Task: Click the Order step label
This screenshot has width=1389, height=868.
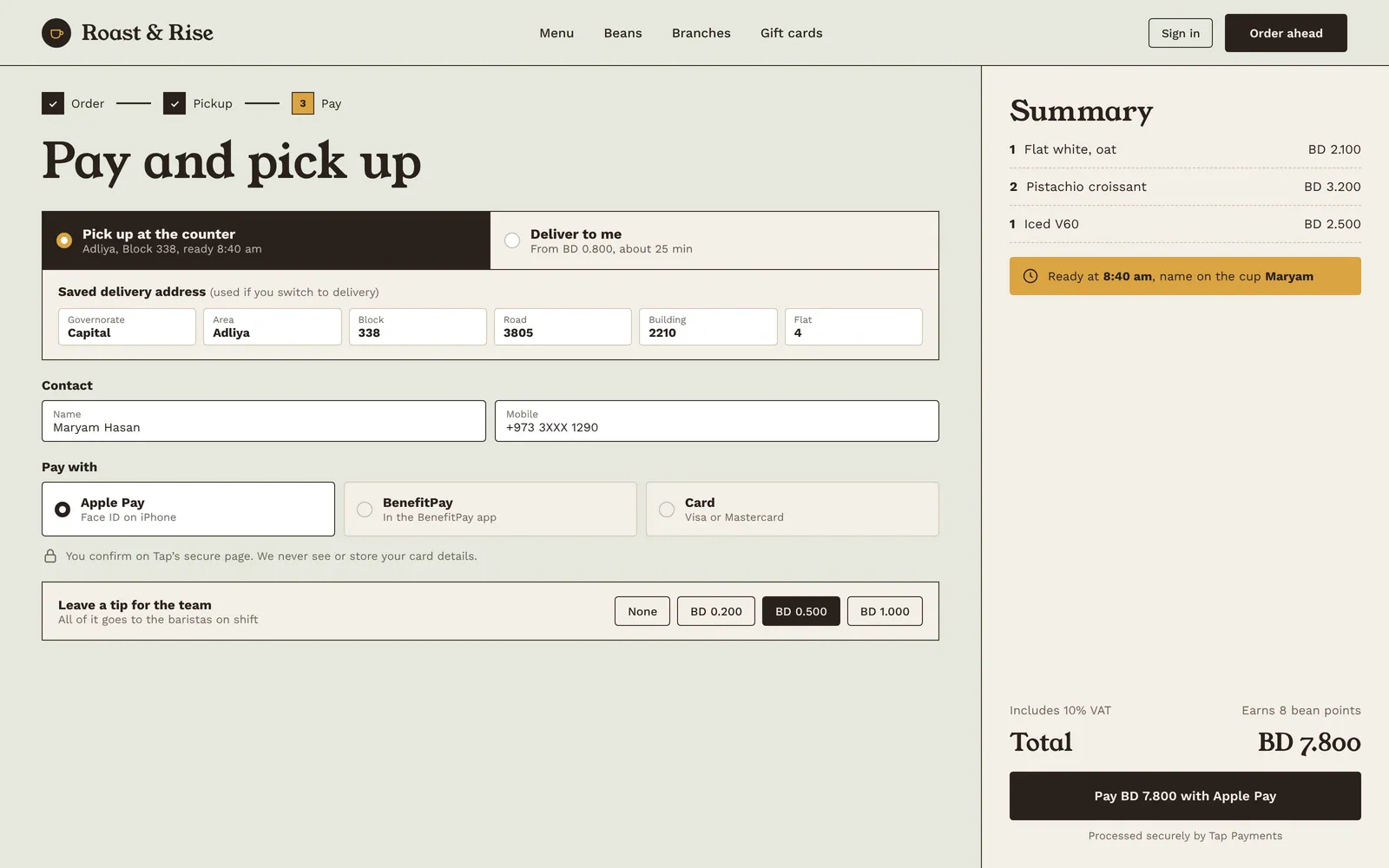Action: click(88, 103)
